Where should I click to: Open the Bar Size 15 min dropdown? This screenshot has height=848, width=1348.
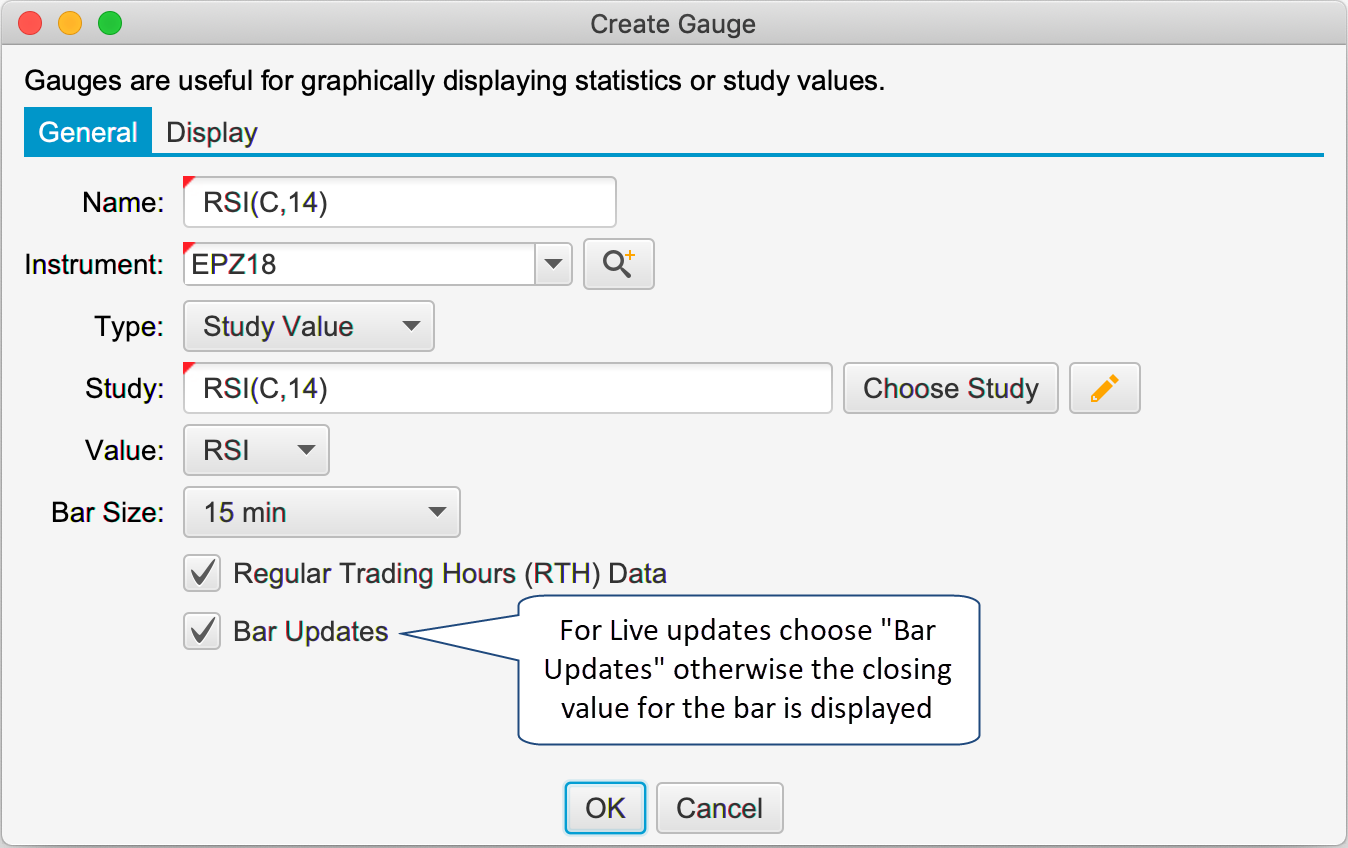[x=322, y=513]
